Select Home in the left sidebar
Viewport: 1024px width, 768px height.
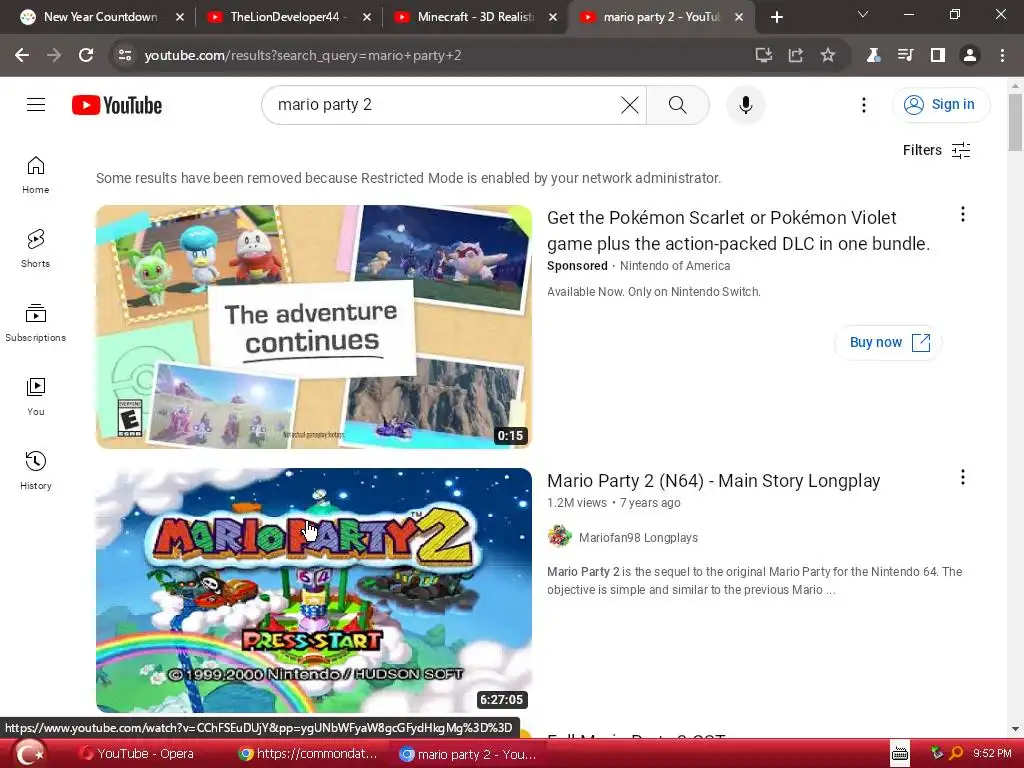point(35,175)
